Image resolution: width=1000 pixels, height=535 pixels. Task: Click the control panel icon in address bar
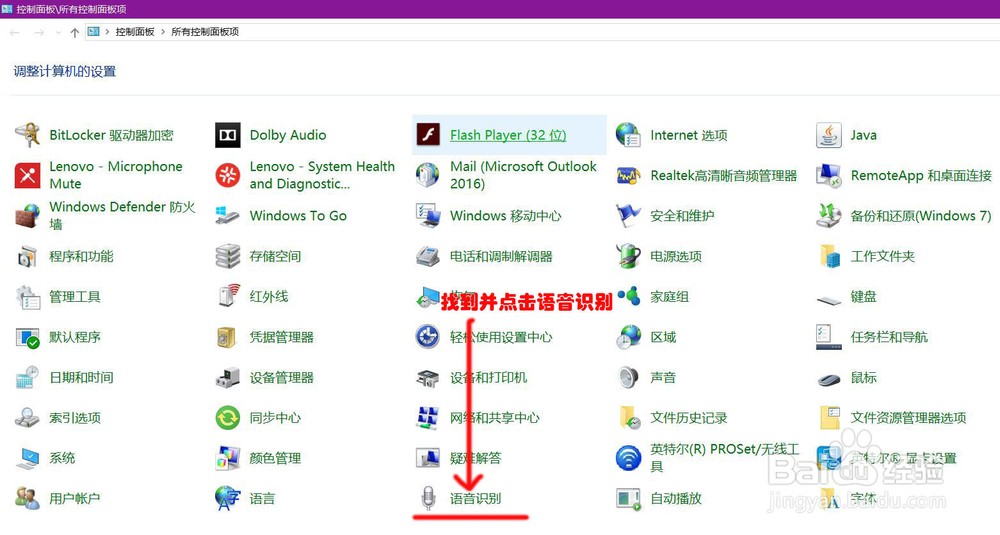pyautogui.click(x=94, y=31)
